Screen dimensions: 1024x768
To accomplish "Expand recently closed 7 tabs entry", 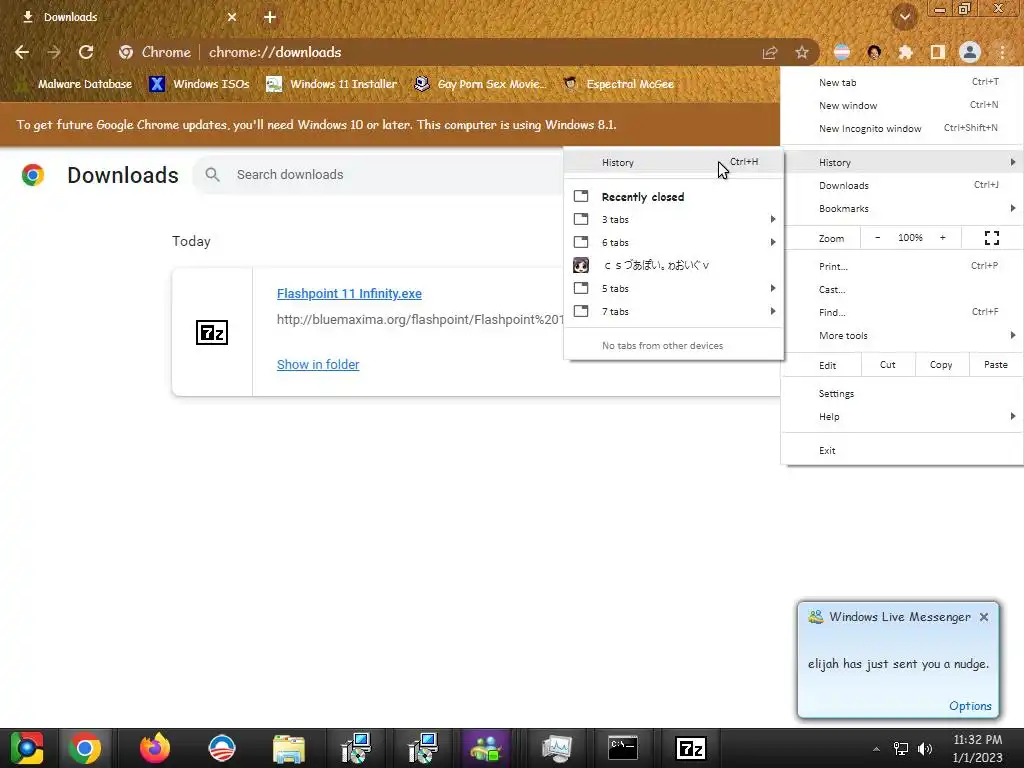I will click(673, 312).
